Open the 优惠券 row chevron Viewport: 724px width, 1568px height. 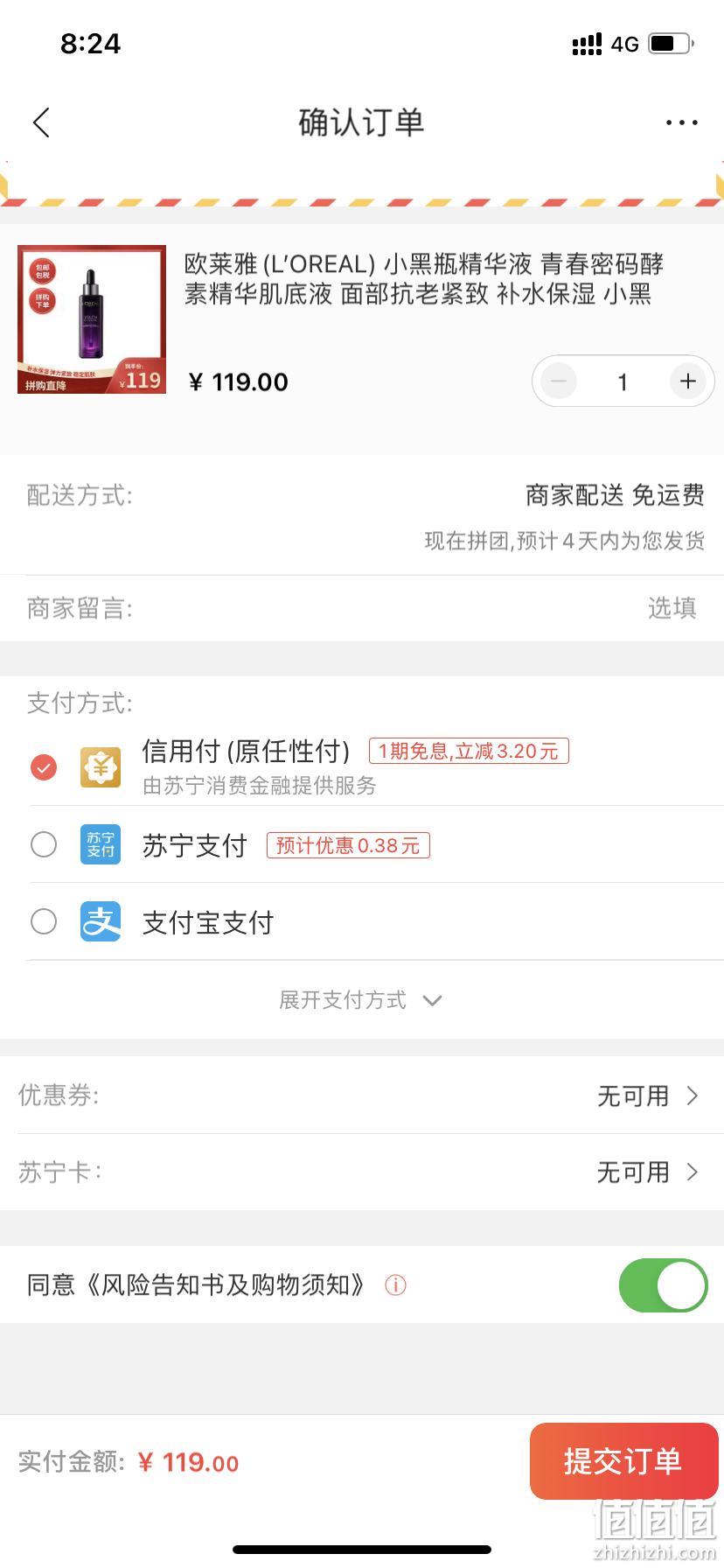(x=692, y=1095)
